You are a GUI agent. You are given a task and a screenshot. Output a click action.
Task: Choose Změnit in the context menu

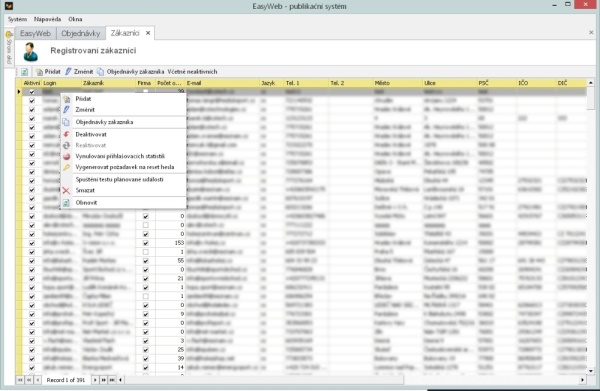coord(123,109)
